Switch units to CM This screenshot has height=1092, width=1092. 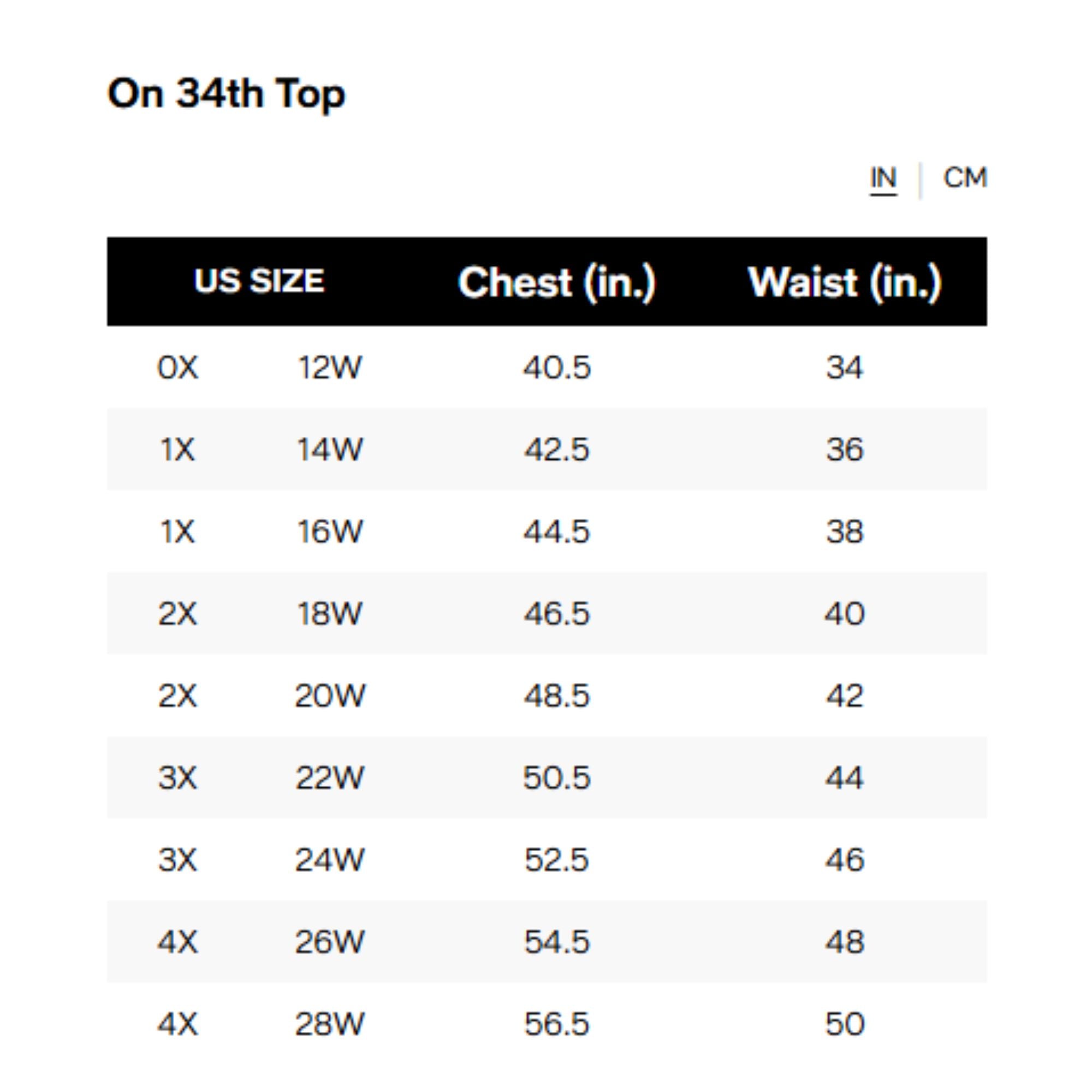(x=965, y=177)
